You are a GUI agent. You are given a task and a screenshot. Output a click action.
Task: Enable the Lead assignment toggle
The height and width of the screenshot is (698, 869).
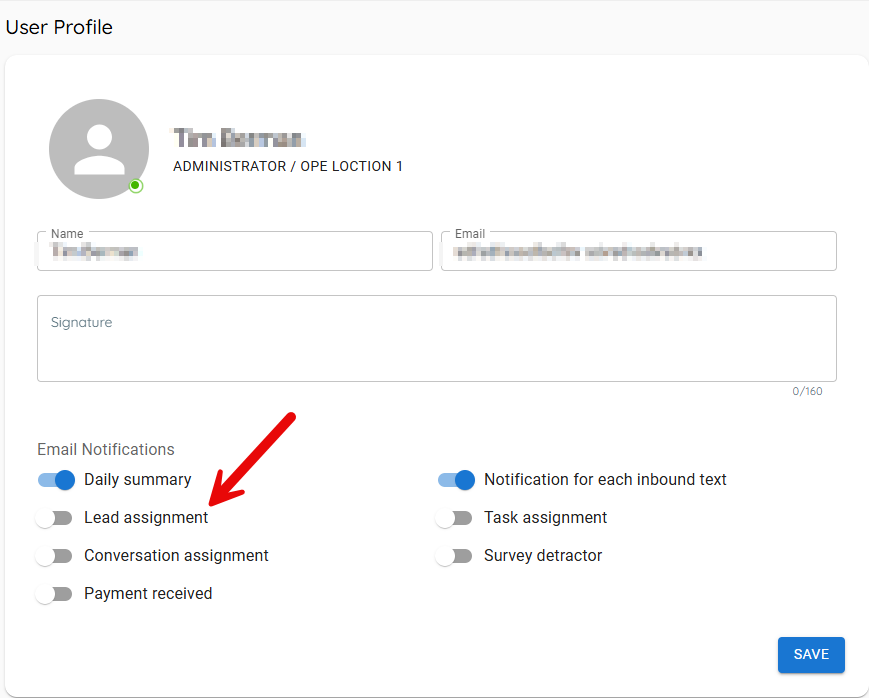coord(54,518)
